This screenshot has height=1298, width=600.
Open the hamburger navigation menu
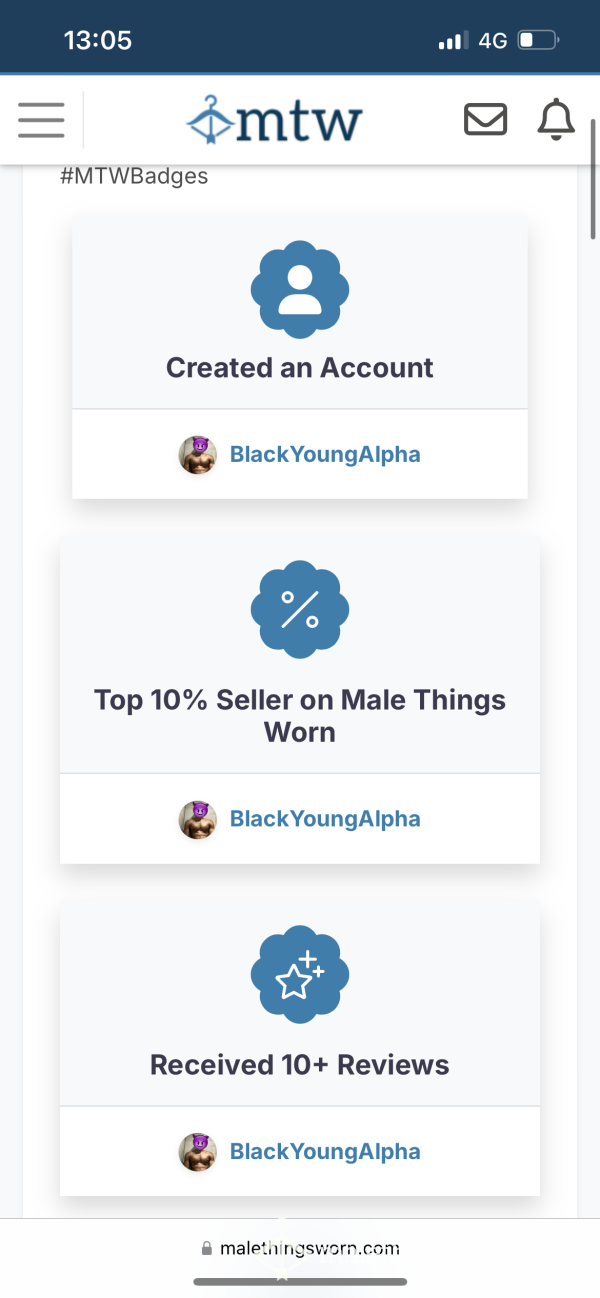pyautogui.click(x=41, y=120)
